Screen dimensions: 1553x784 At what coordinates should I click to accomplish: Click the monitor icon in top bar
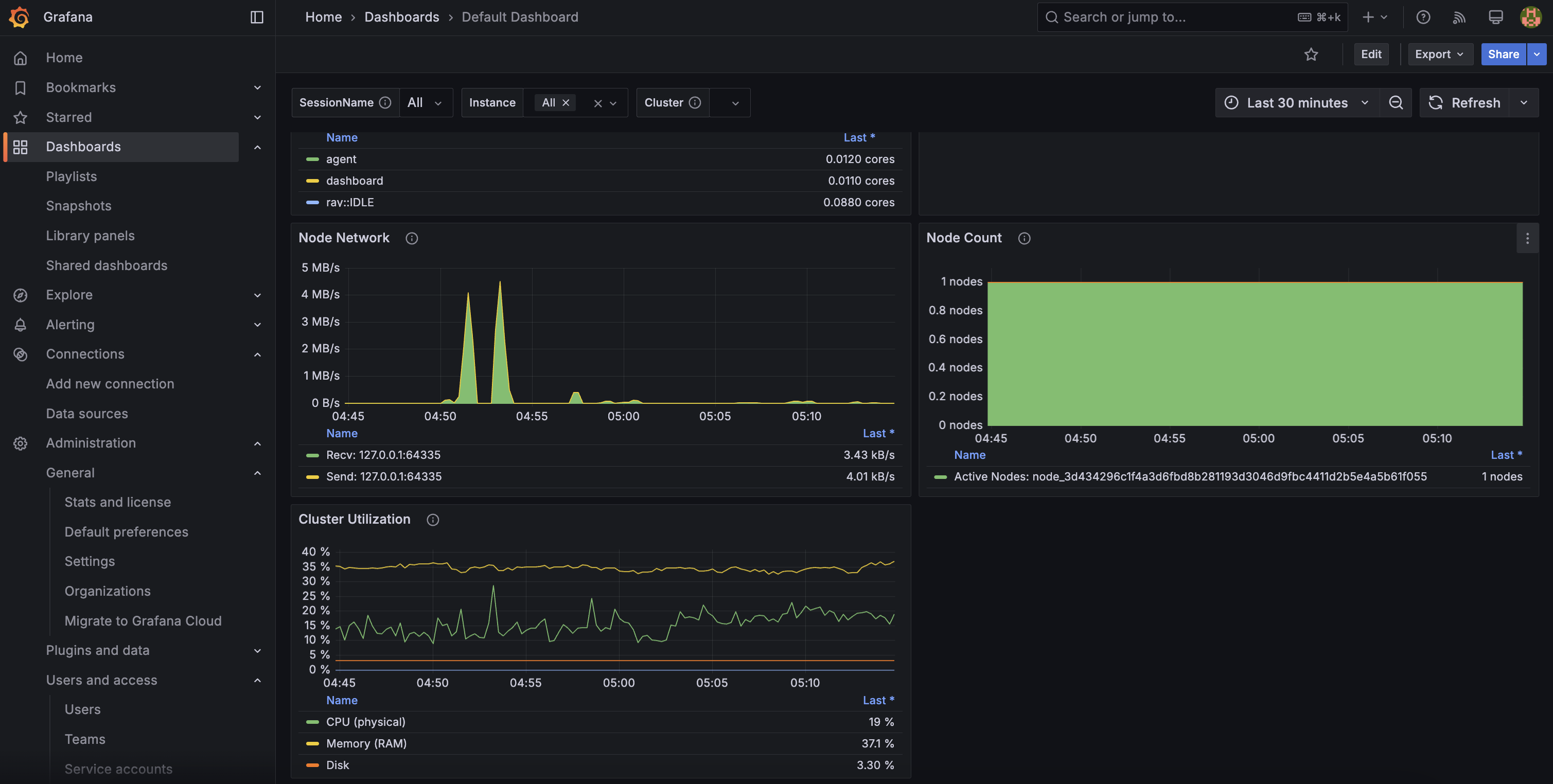tap(1495, 17)
